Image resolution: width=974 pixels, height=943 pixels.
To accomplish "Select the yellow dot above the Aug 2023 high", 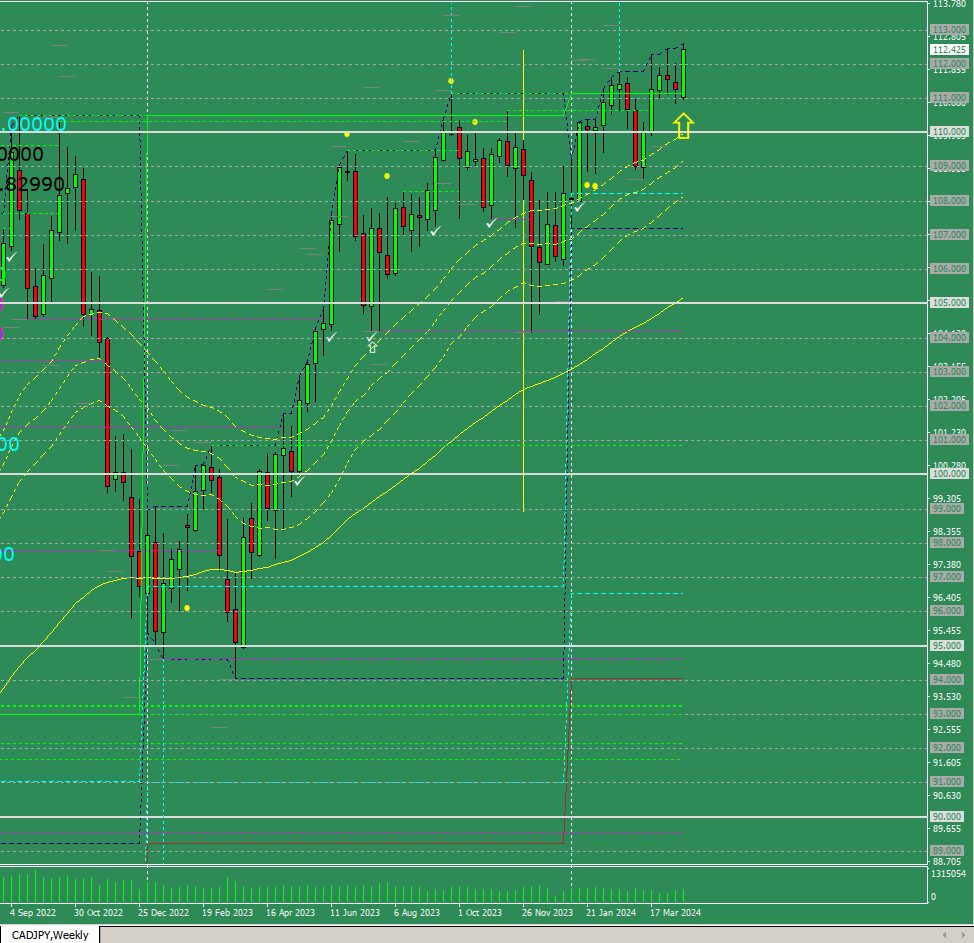I will click(x=451, y=81).
